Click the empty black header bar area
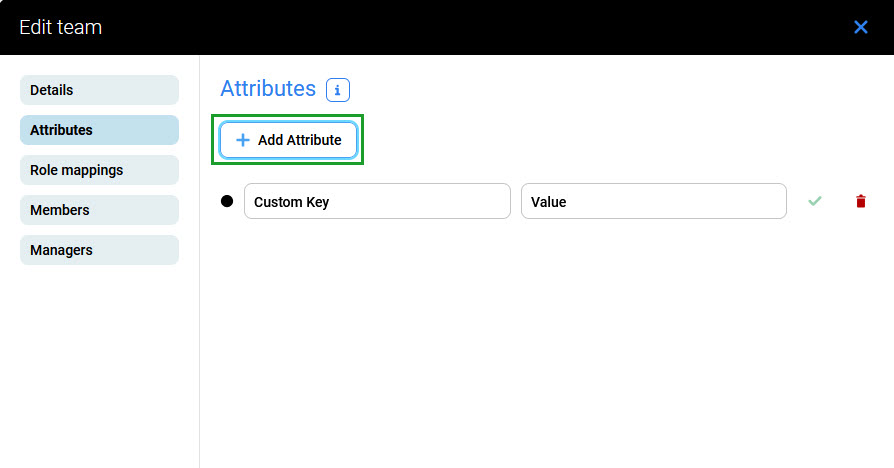Viewport: 894px width, 468px height. [x=450, y=27]
